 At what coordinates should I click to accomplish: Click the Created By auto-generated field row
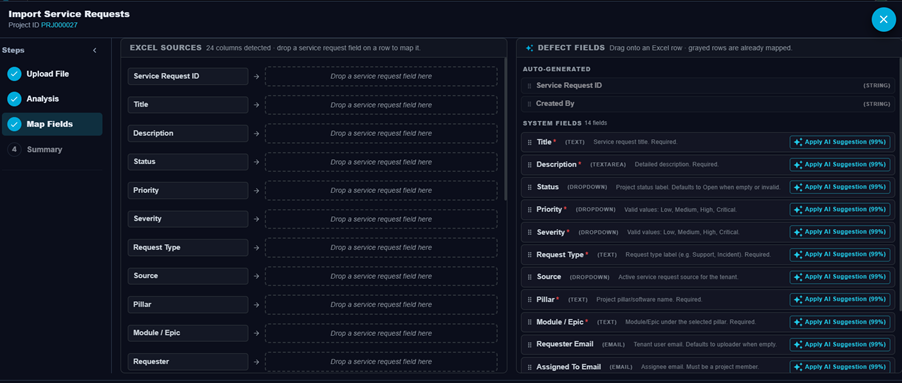click(x=708, y=104)
